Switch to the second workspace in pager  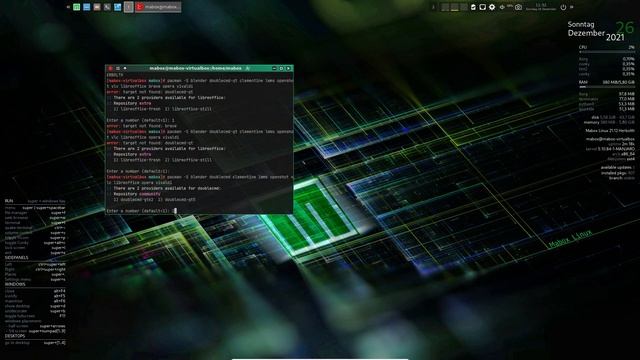(x=455, y=7)
